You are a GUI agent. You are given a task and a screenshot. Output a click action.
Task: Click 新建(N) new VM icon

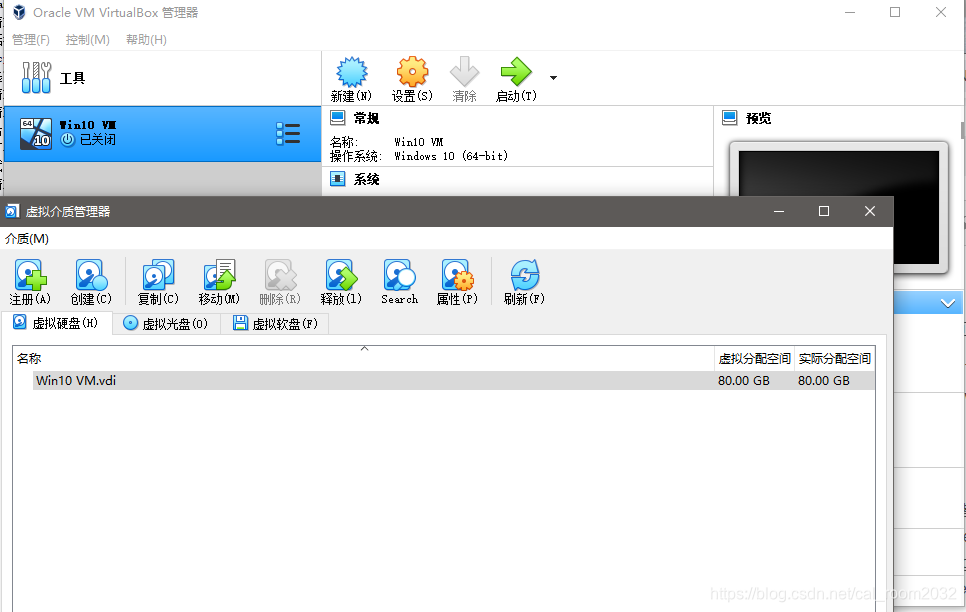point(352,72)
